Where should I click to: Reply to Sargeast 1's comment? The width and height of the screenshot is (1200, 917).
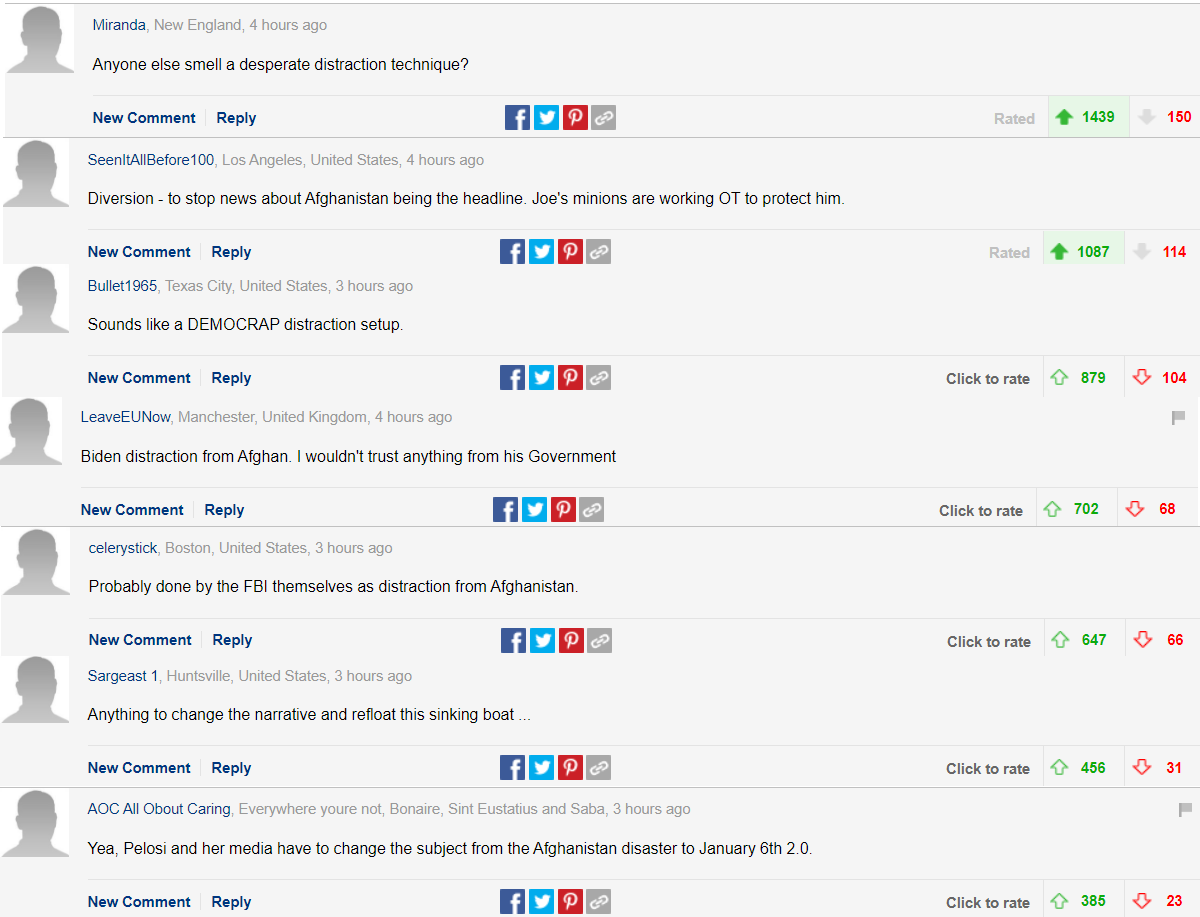[x=231, y=768]
